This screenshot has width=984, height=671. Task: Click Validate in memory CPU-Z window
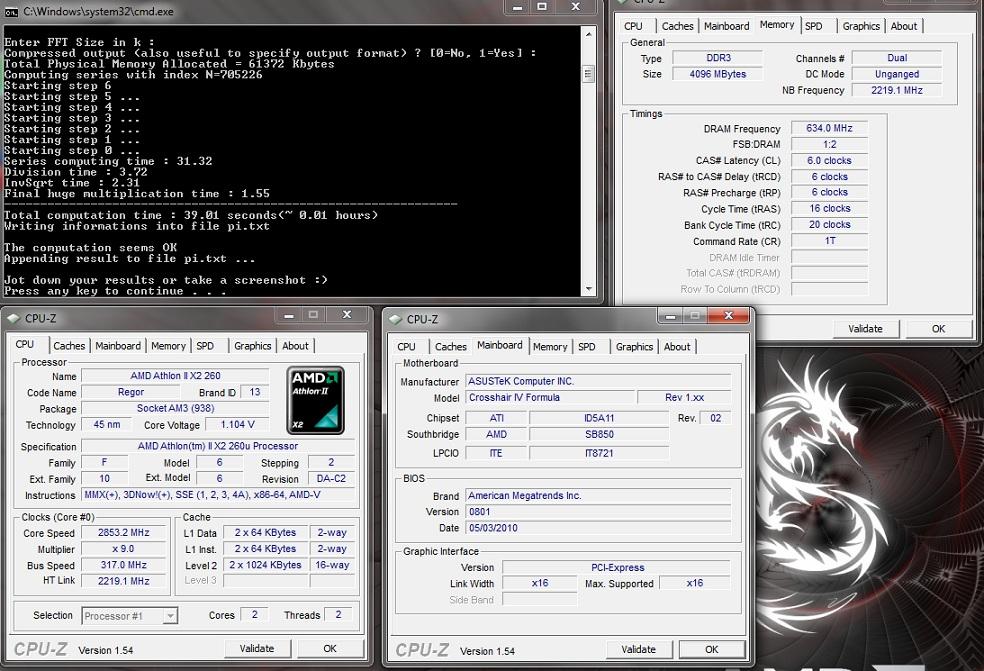click(x=865, y=329)
